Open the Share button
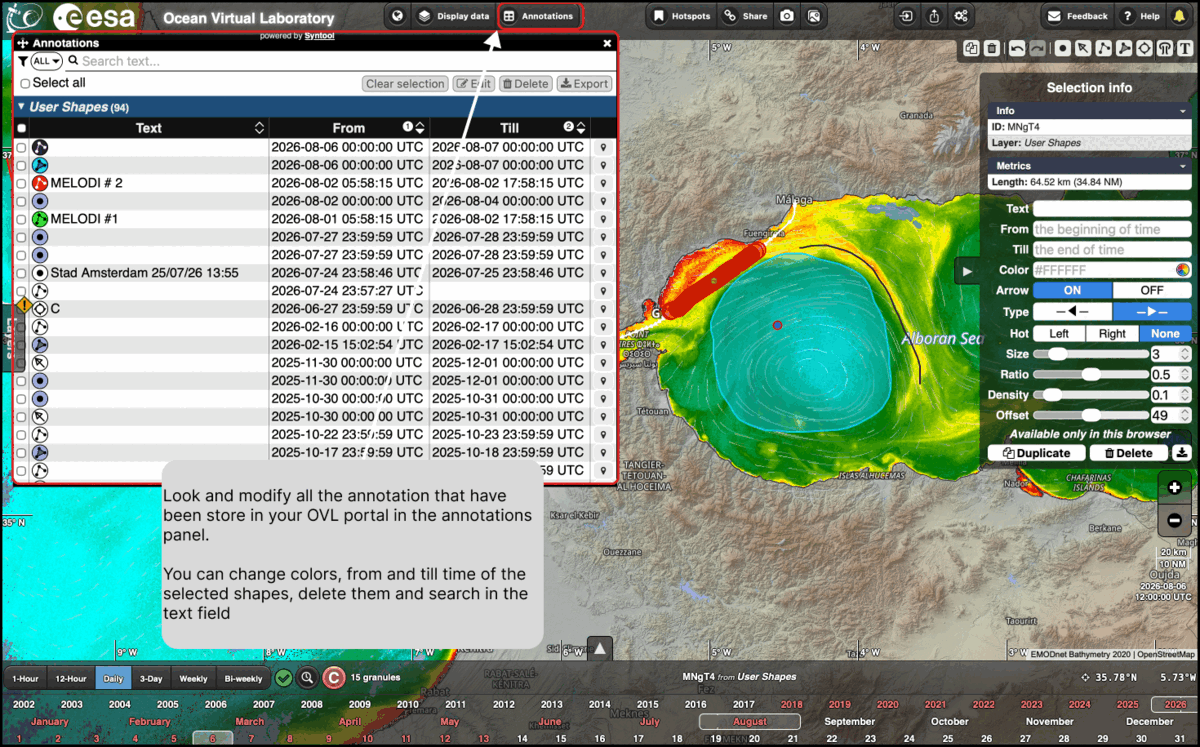The height and width of the screenshot is (747, 1200). (x=746, y=16)
